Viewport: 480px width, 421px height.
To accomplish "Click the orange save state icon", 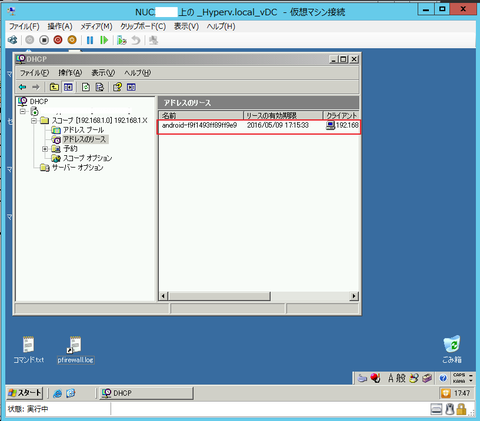I will pyautogui.click(x=72, y=40).
